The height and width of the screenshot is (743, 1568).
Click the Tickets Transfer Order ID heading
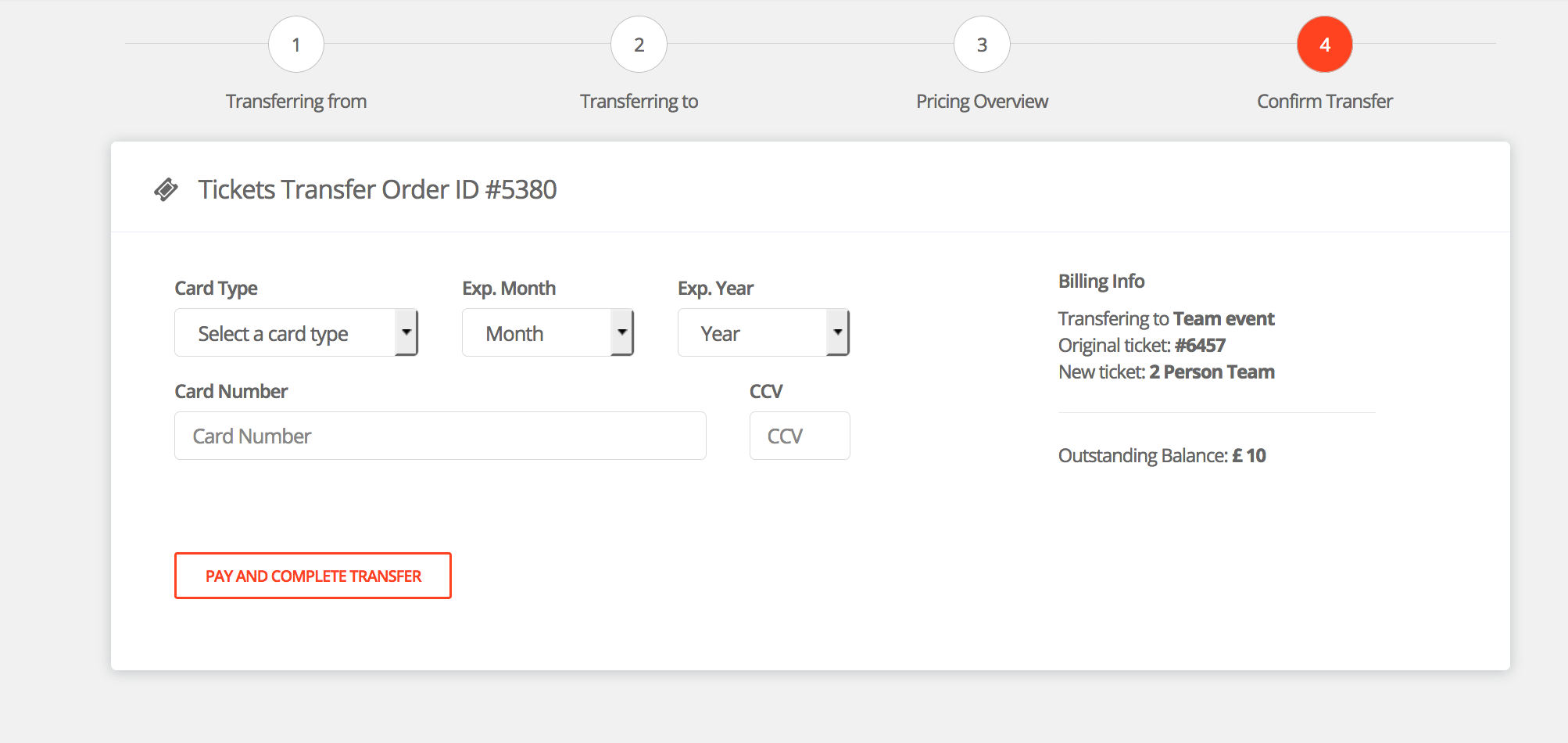click(x=377, y=189)
